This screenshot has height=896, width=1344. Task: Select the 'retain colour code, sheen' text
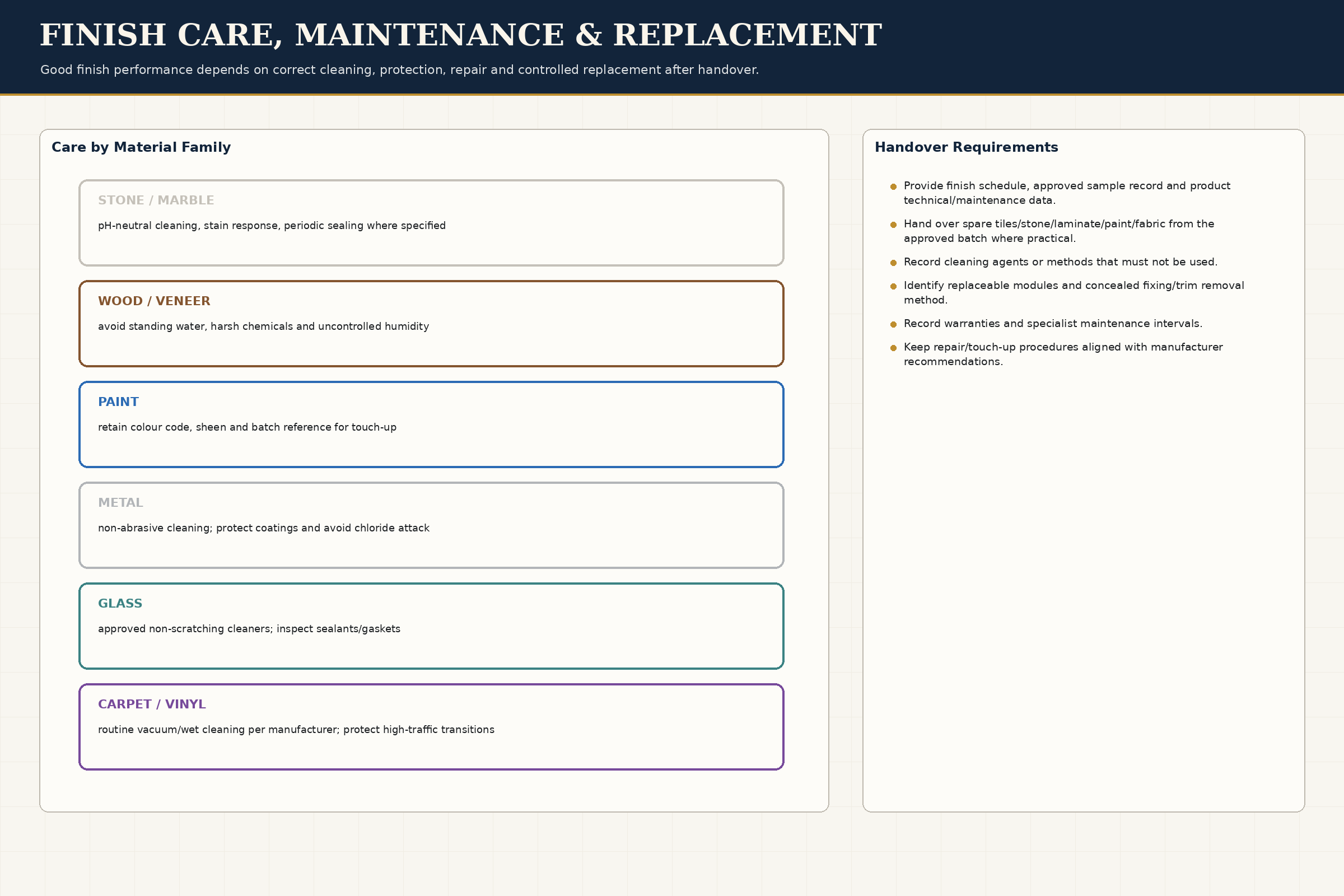[x=247, y=427]
